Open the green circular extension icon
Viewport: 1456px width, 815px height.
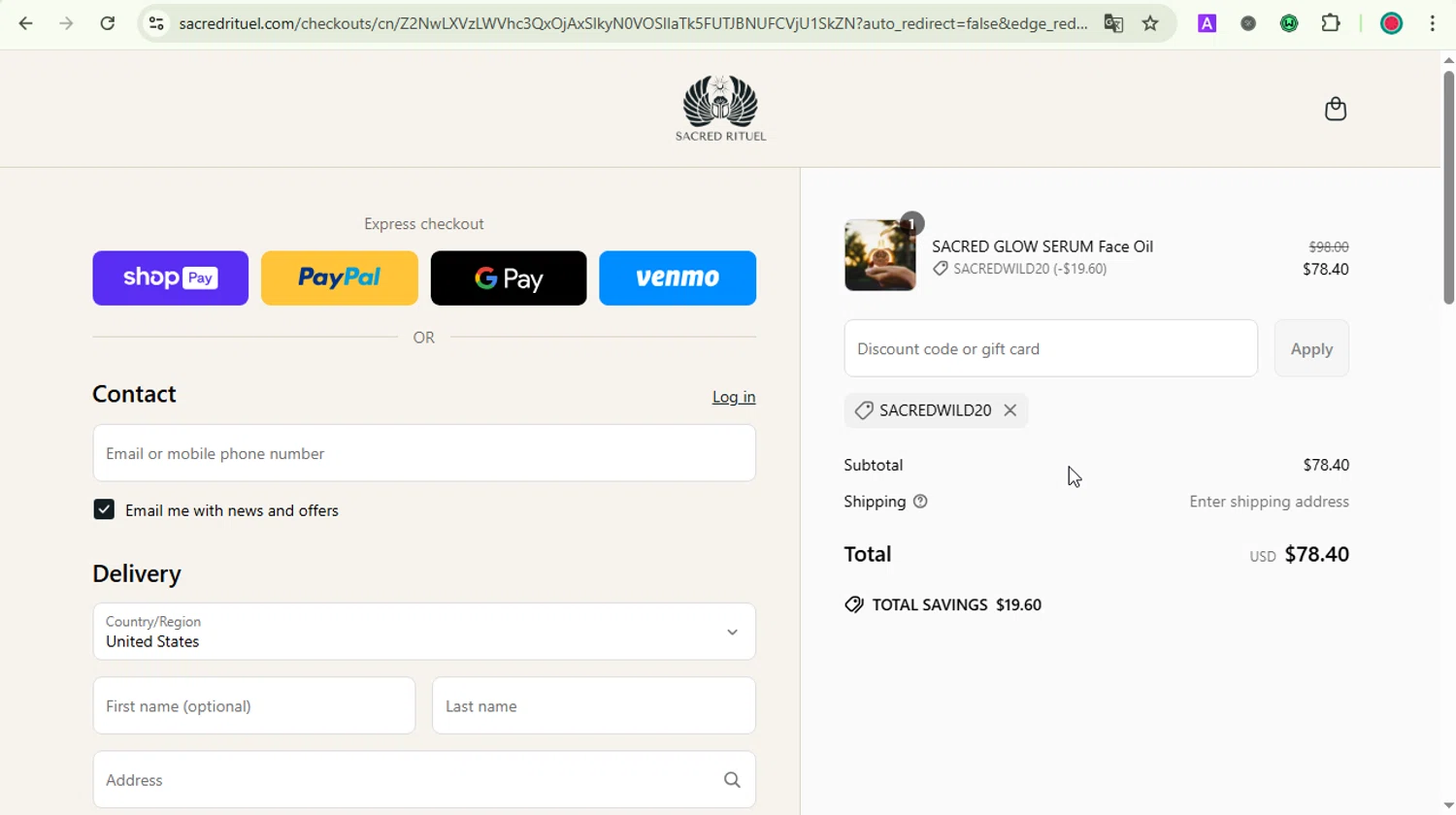pyautogui.click(x=1289, y=23)
